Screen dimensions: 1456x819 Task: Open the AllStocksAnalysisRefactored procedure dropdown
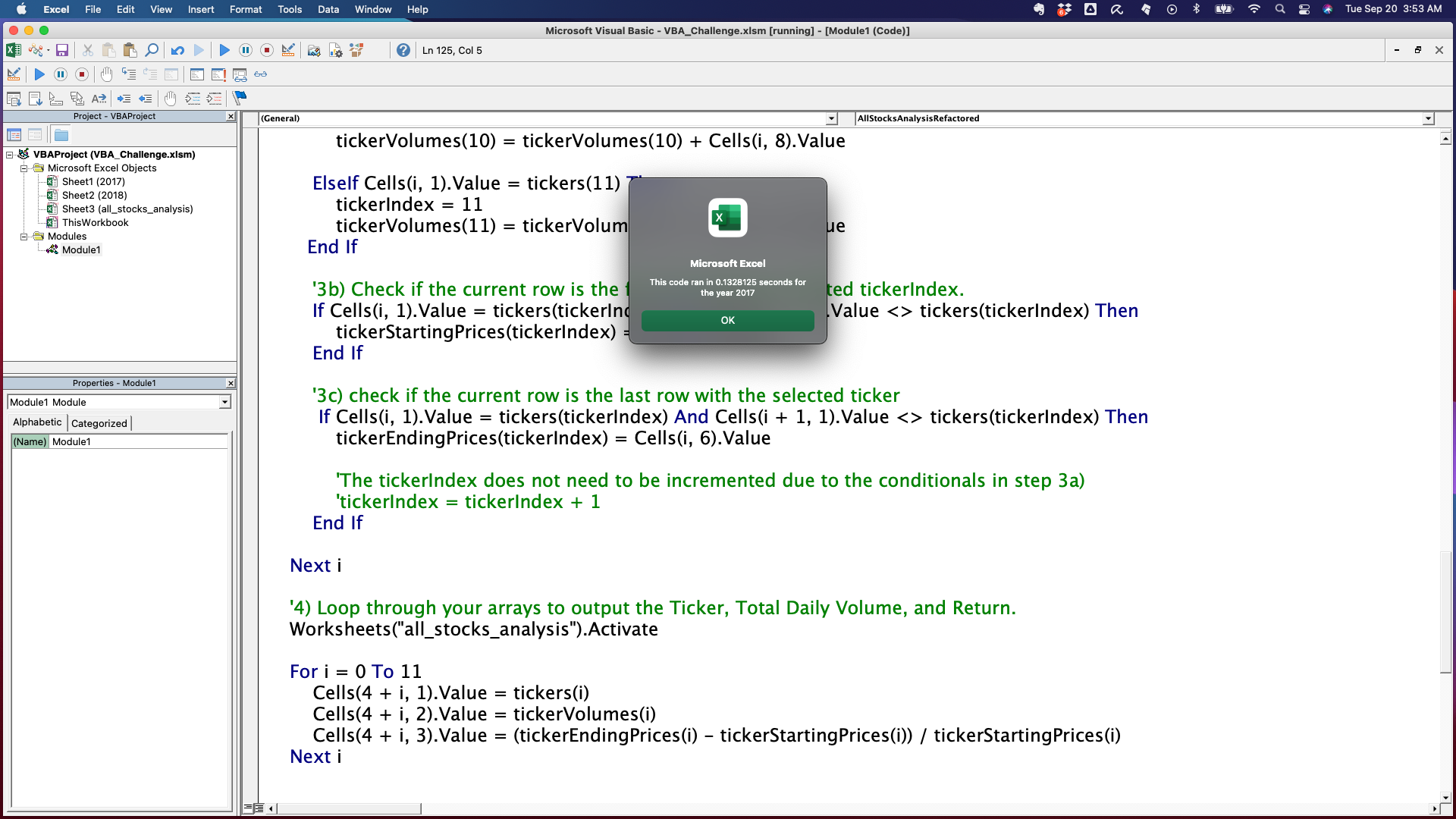1429,118
